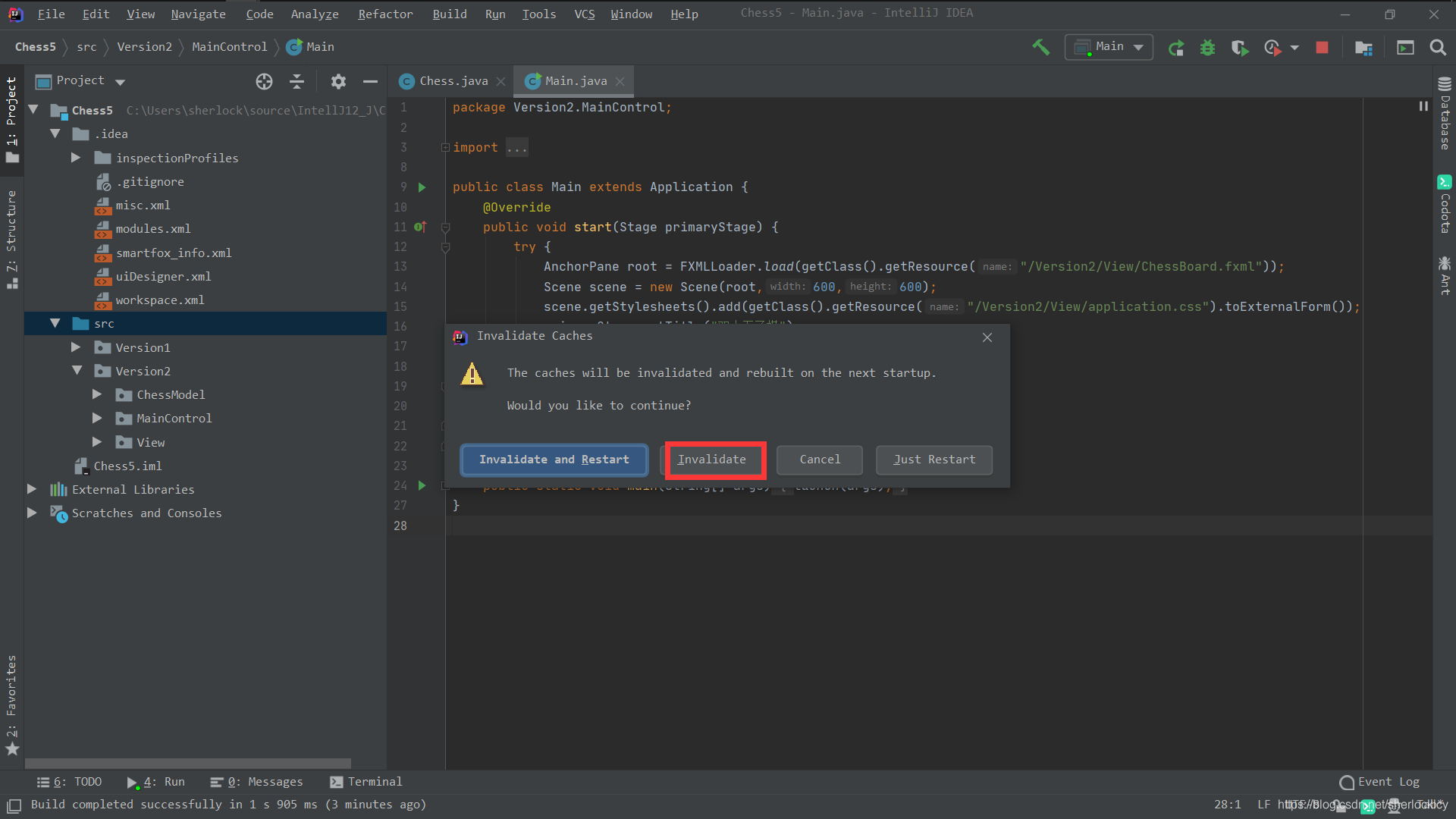
Task: Click the Run configuration dropdown arrow
Action: click(1140, 47)
